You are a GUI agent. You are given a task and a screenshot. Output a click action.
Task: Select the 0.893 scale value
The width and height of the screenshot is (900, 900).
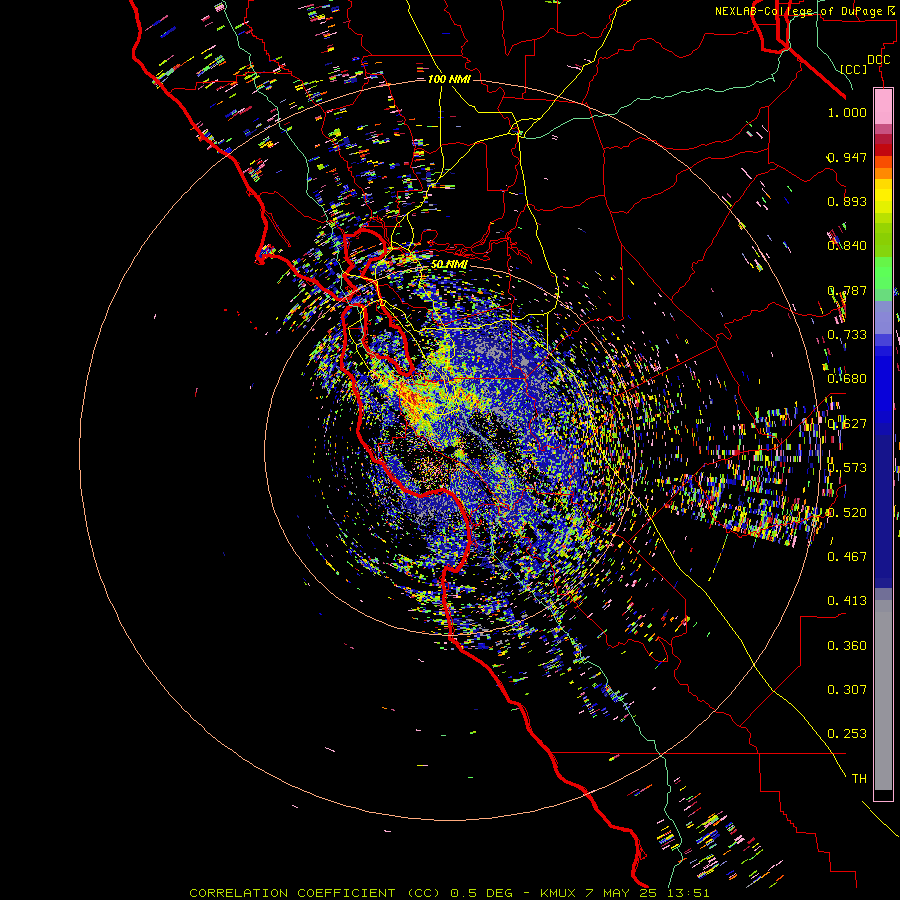pos(847,201)
